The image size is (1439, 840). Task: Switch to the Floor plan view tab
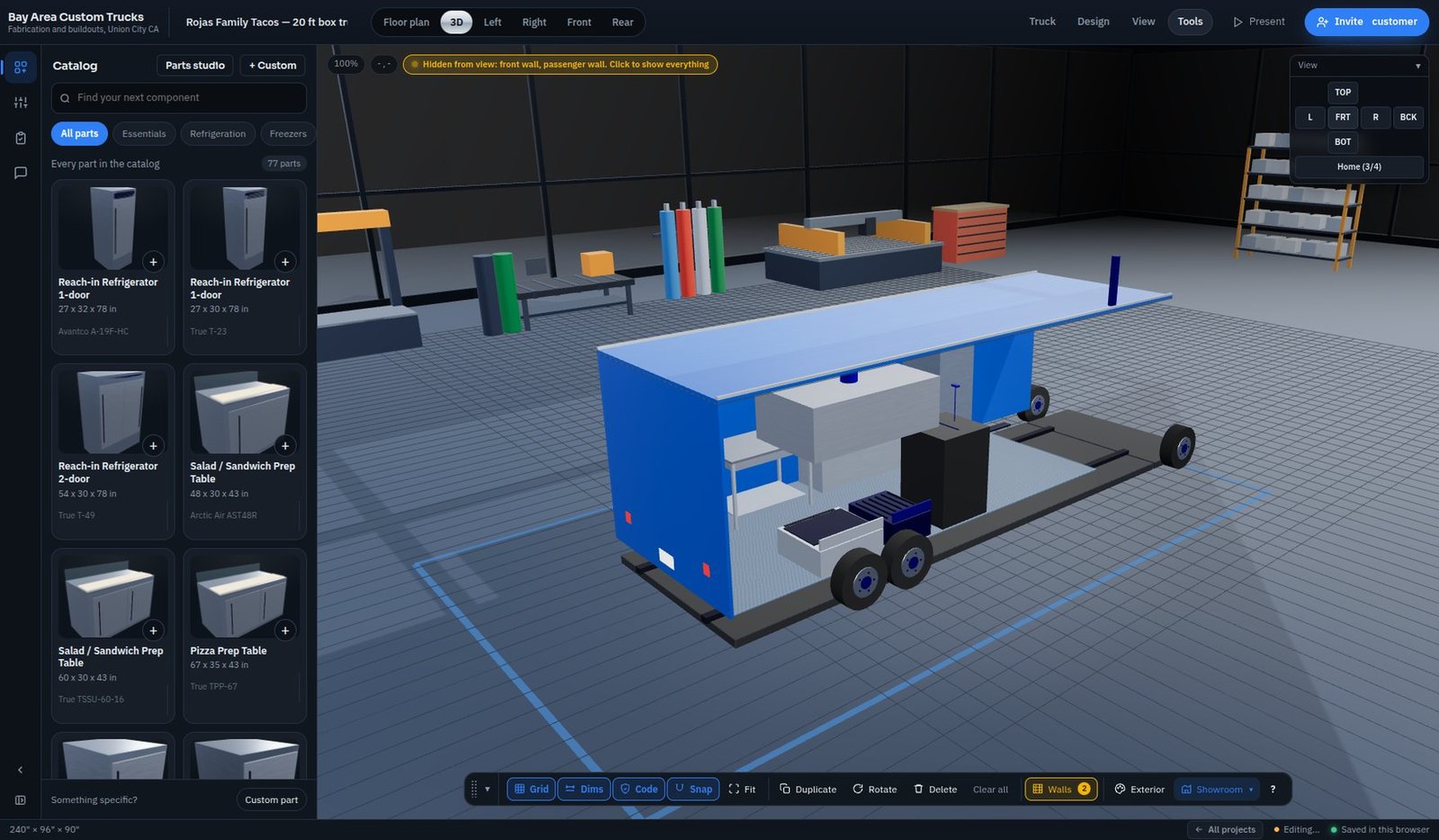[407, 22]
